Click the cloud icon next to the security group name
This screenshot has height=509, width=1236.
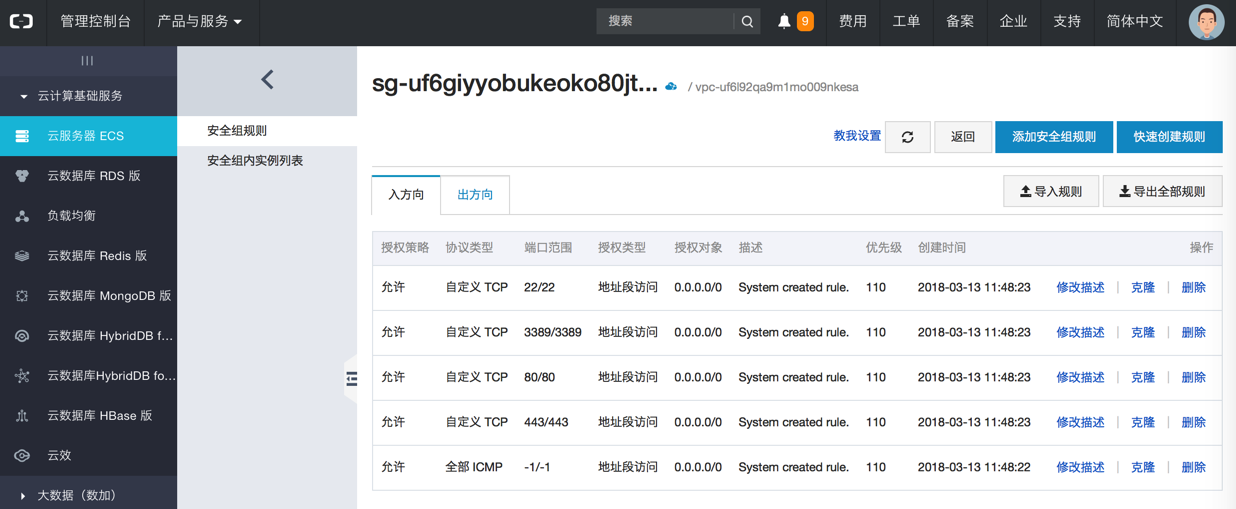[x=671, y=87]
